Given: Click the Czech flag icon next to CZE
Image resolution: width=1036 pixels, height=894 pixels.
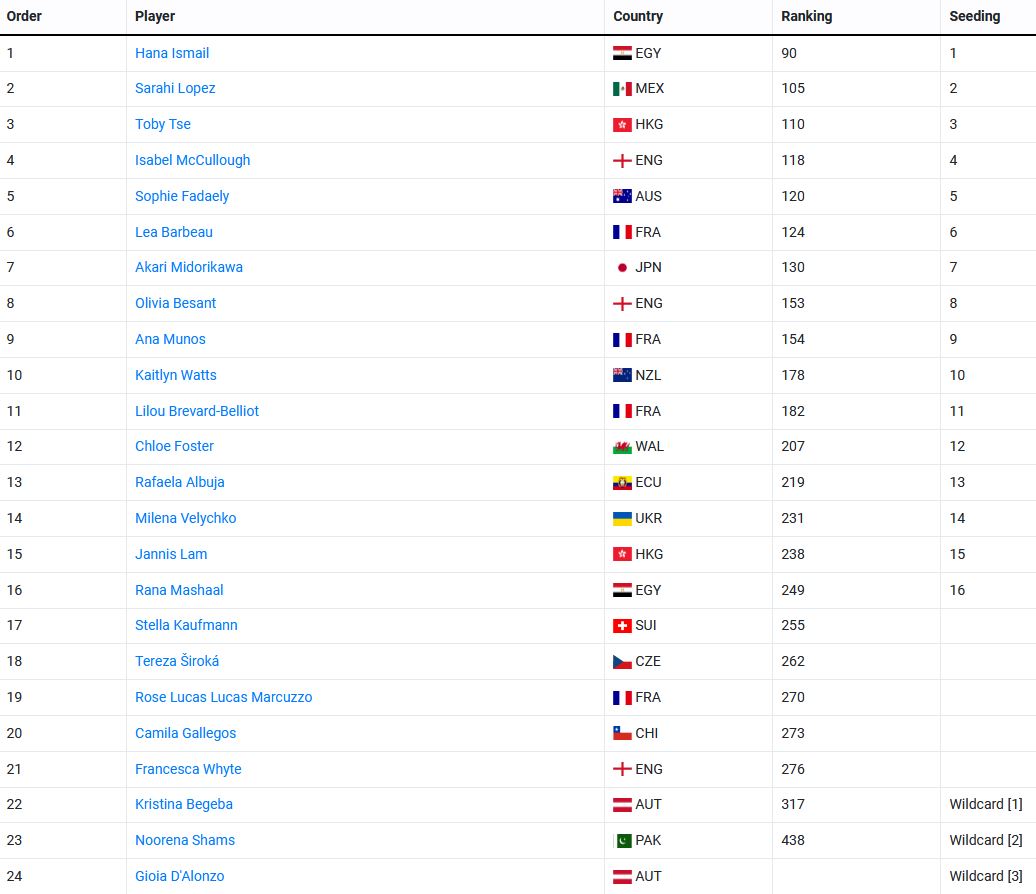Looking at the screenshot, I should [622, 662].
